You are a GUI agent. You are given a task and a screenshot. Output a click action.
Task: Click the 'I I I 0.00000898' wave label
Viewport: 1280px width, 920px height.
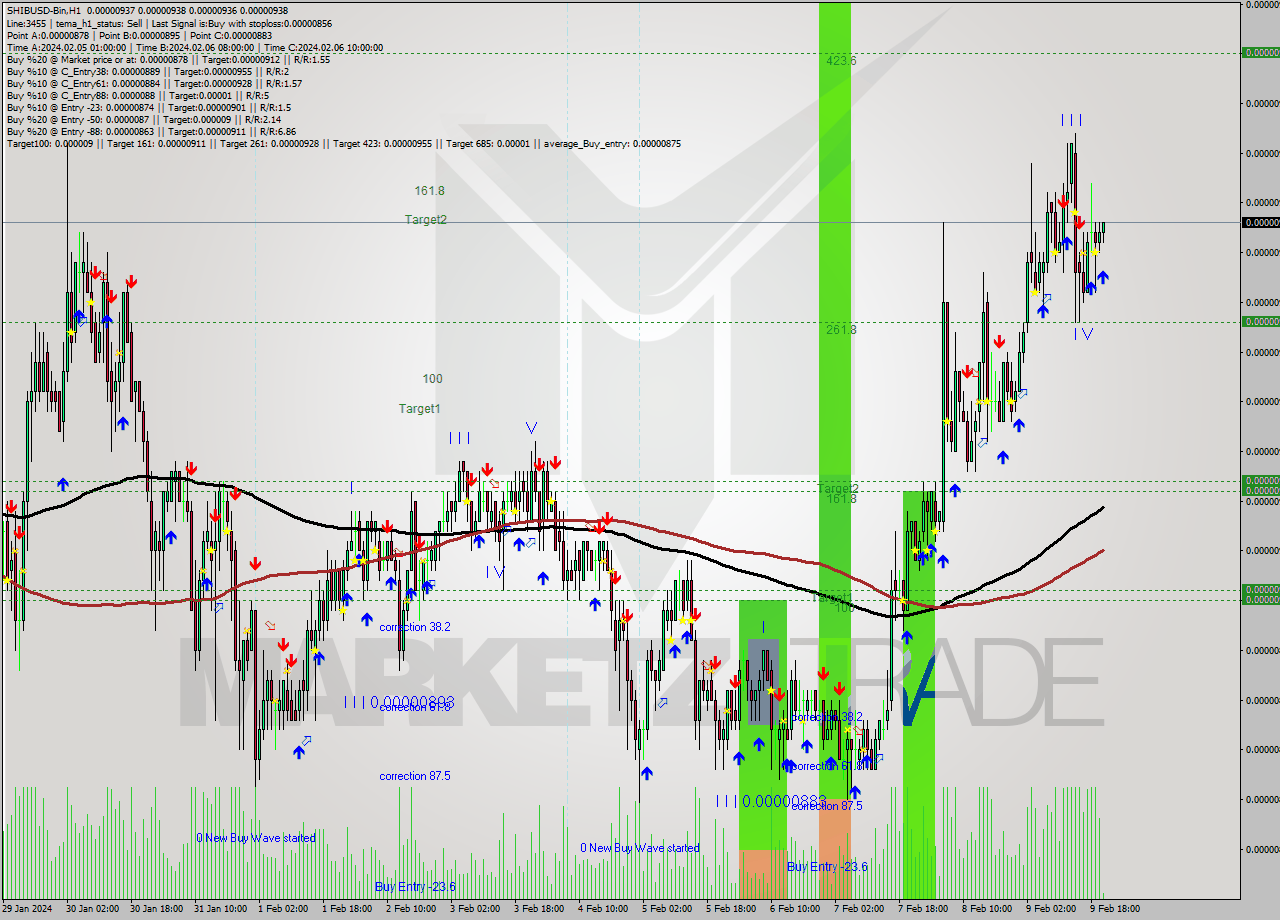point(399,702)
